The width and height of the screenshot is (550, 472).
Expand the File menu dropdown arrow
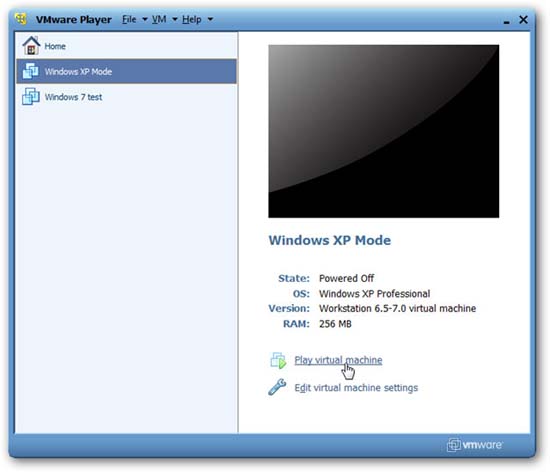click(145, 19)
